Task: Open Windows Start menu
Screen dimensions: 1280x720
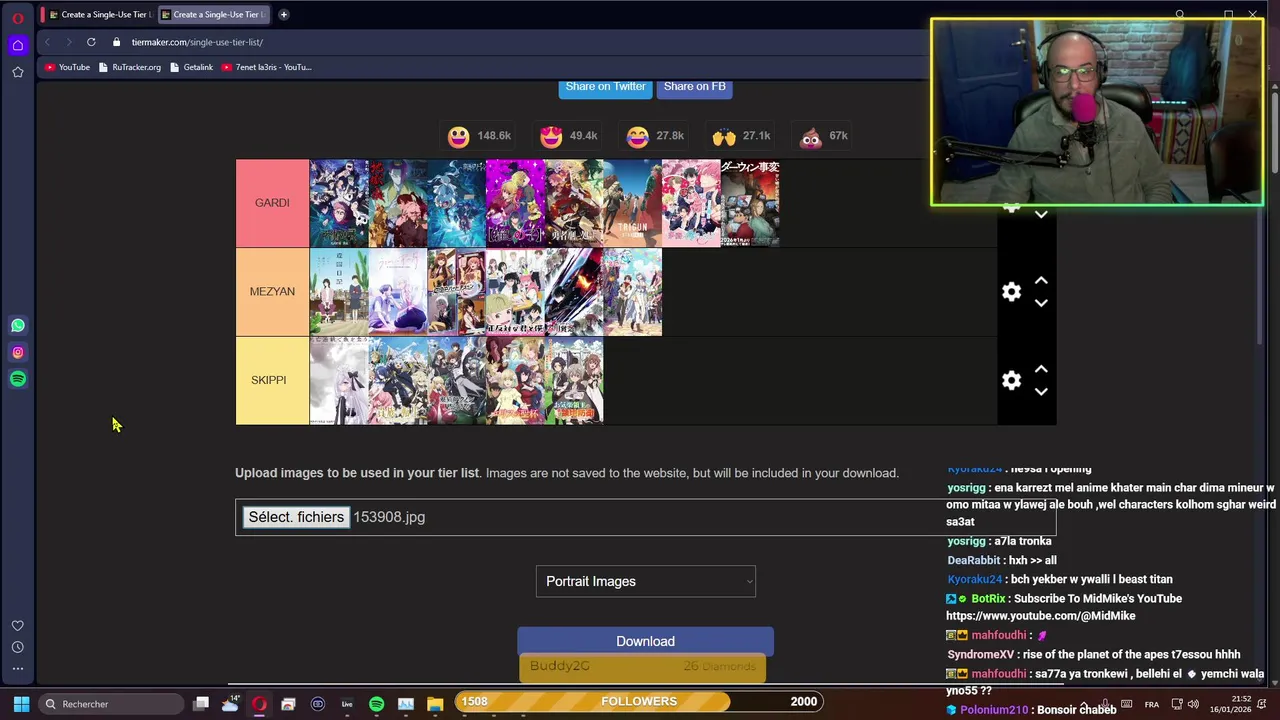Action: click(x=21, y=704)
